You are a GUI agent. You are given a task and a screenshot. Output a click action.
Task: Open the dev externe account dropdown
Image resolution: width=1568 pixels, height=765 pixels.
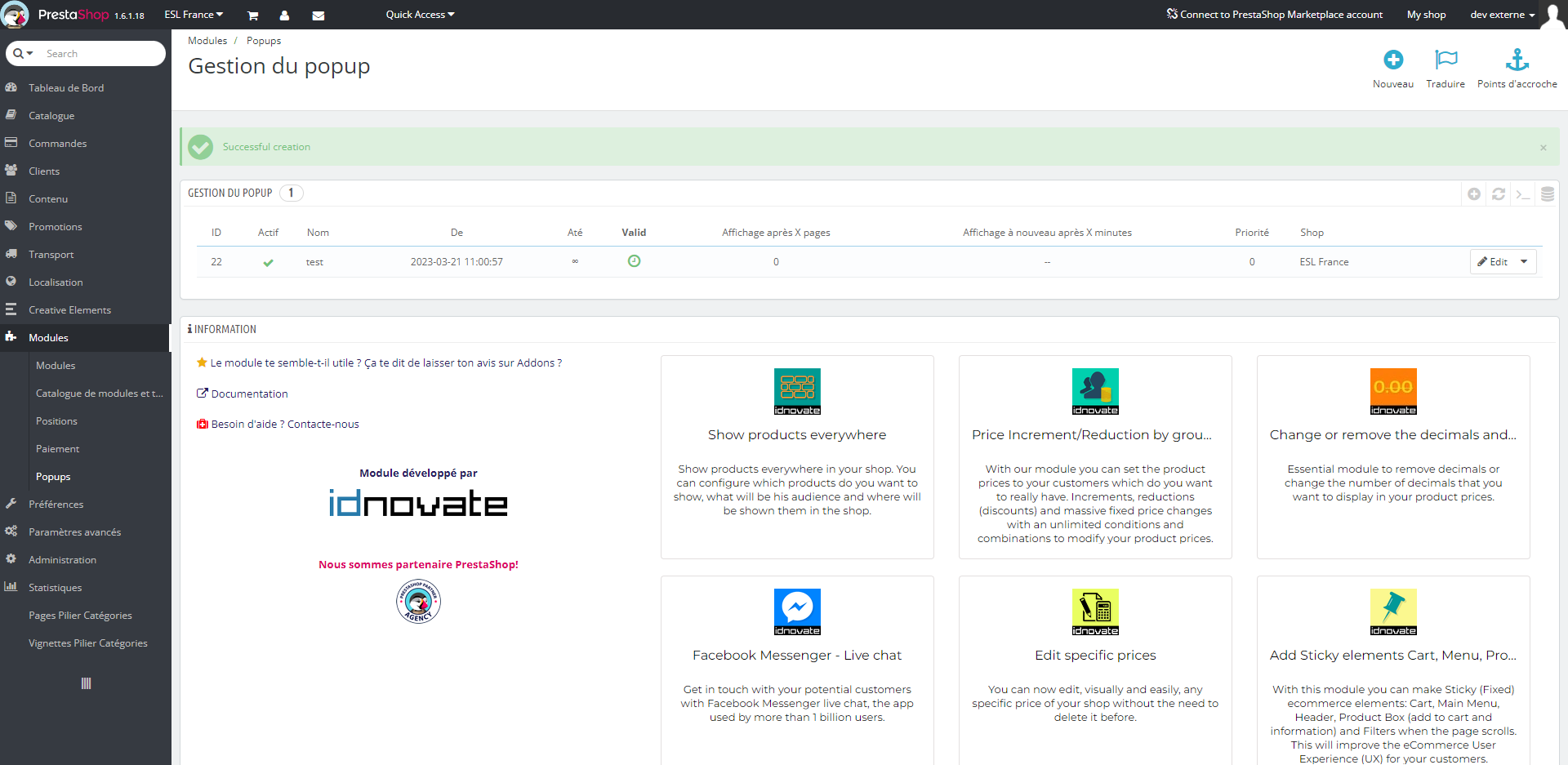tap(1502, 15)
